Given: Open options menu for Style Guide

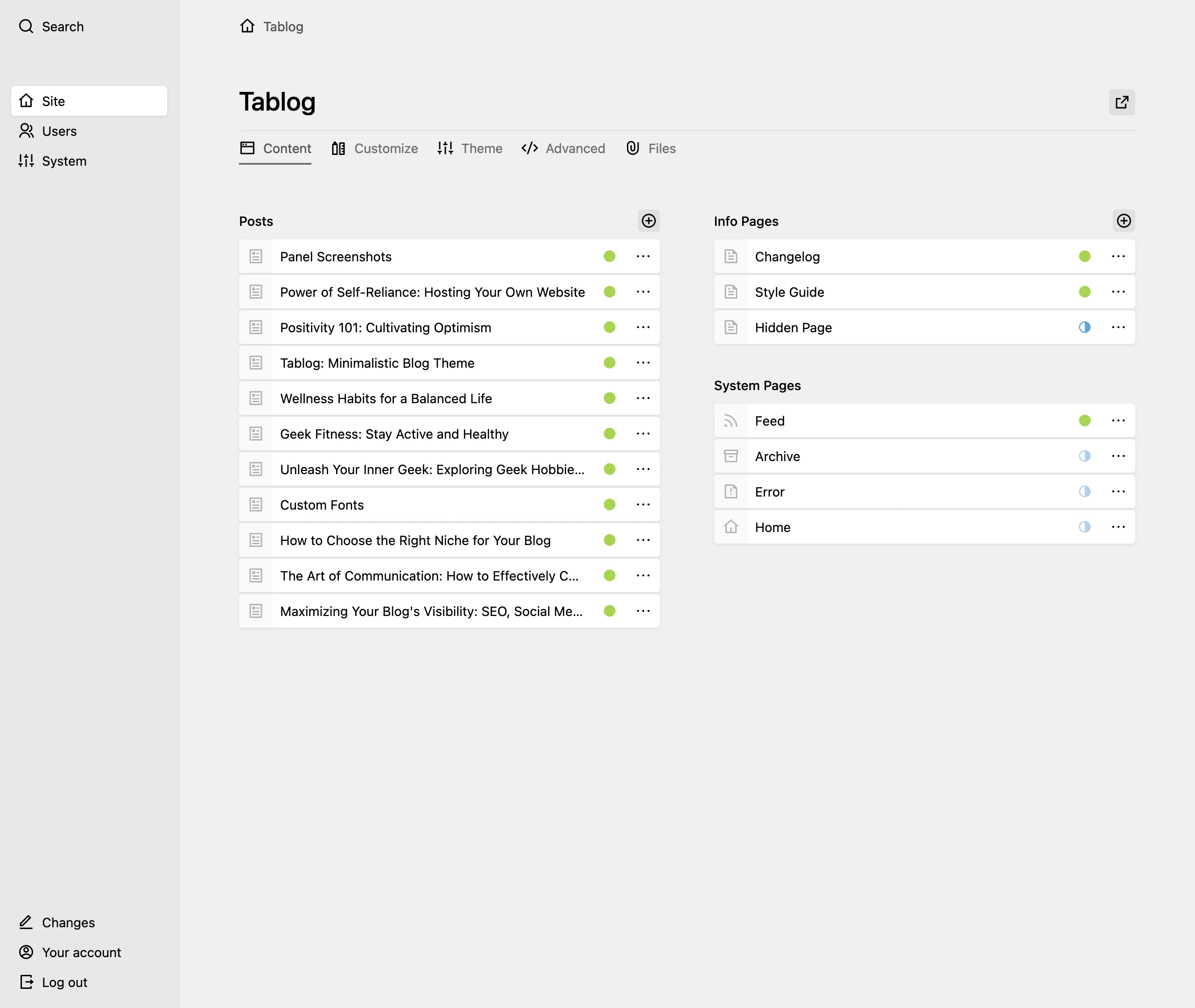Looking at the screenshot, I should click(x=1118, y=292).
